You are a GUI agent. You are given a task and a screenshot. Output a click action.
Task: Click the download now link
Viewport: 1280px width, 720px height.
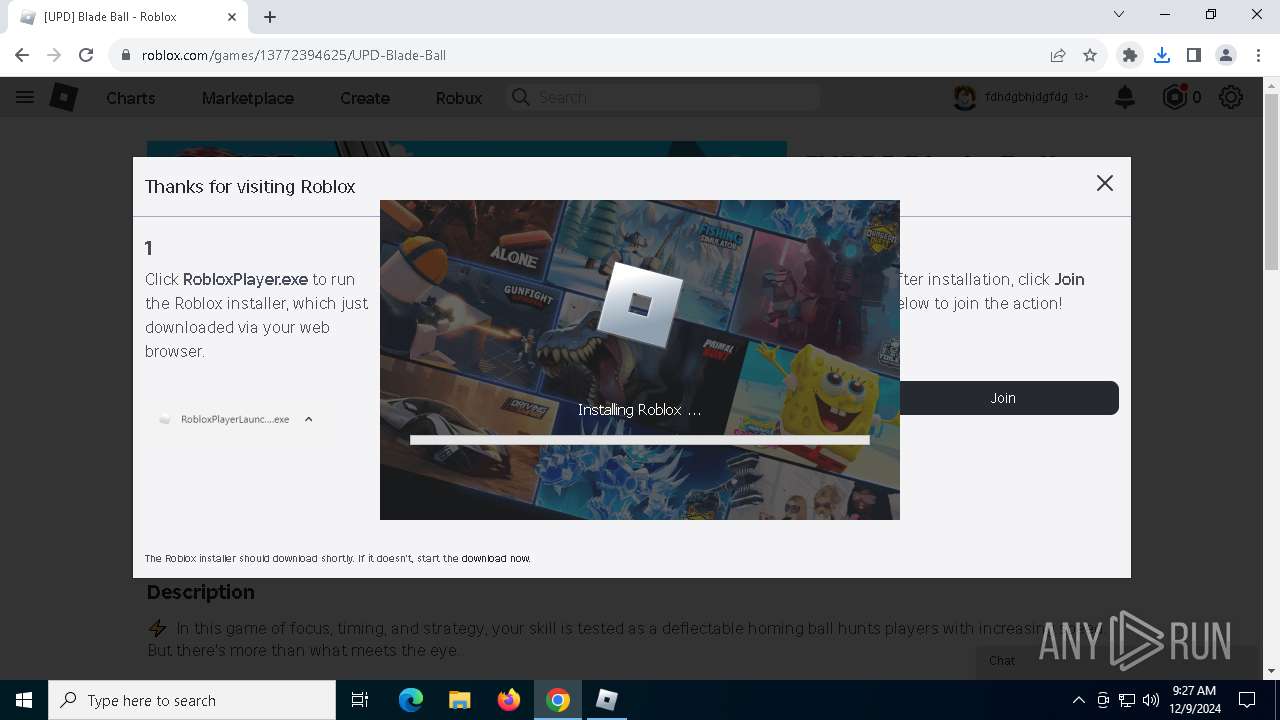496,558
